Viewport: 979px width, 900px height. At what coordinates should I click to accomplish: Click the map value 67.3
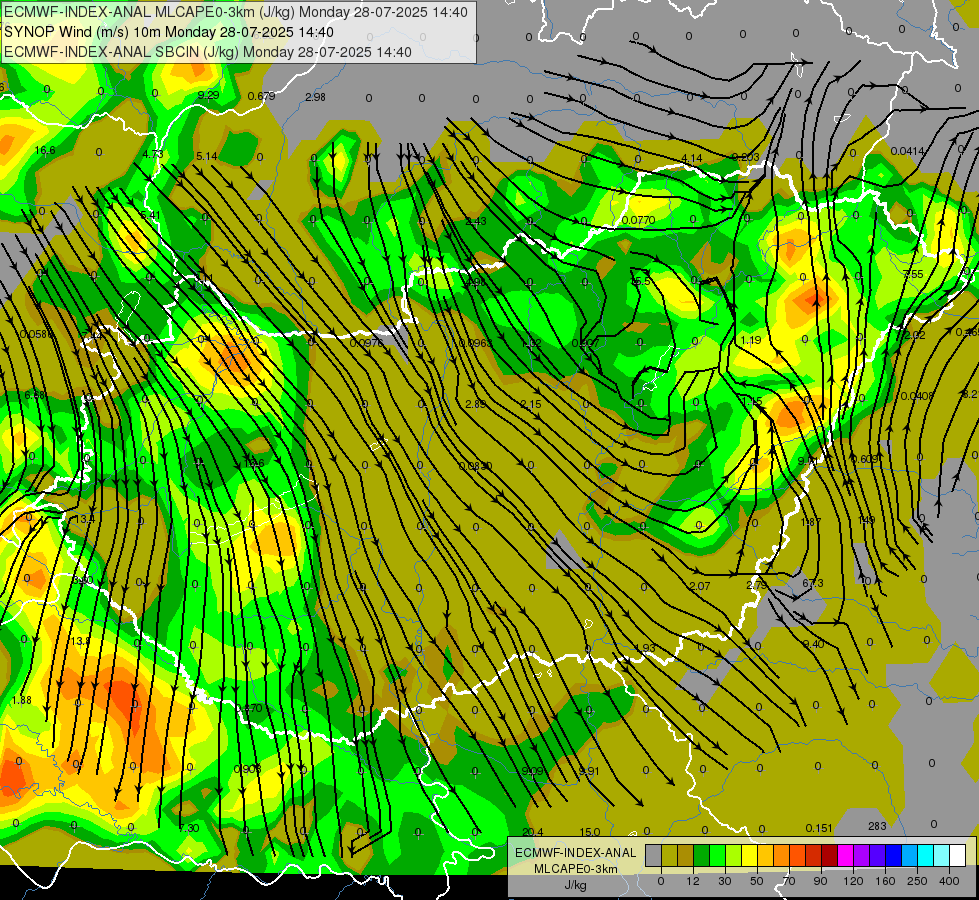click(812, 583)
